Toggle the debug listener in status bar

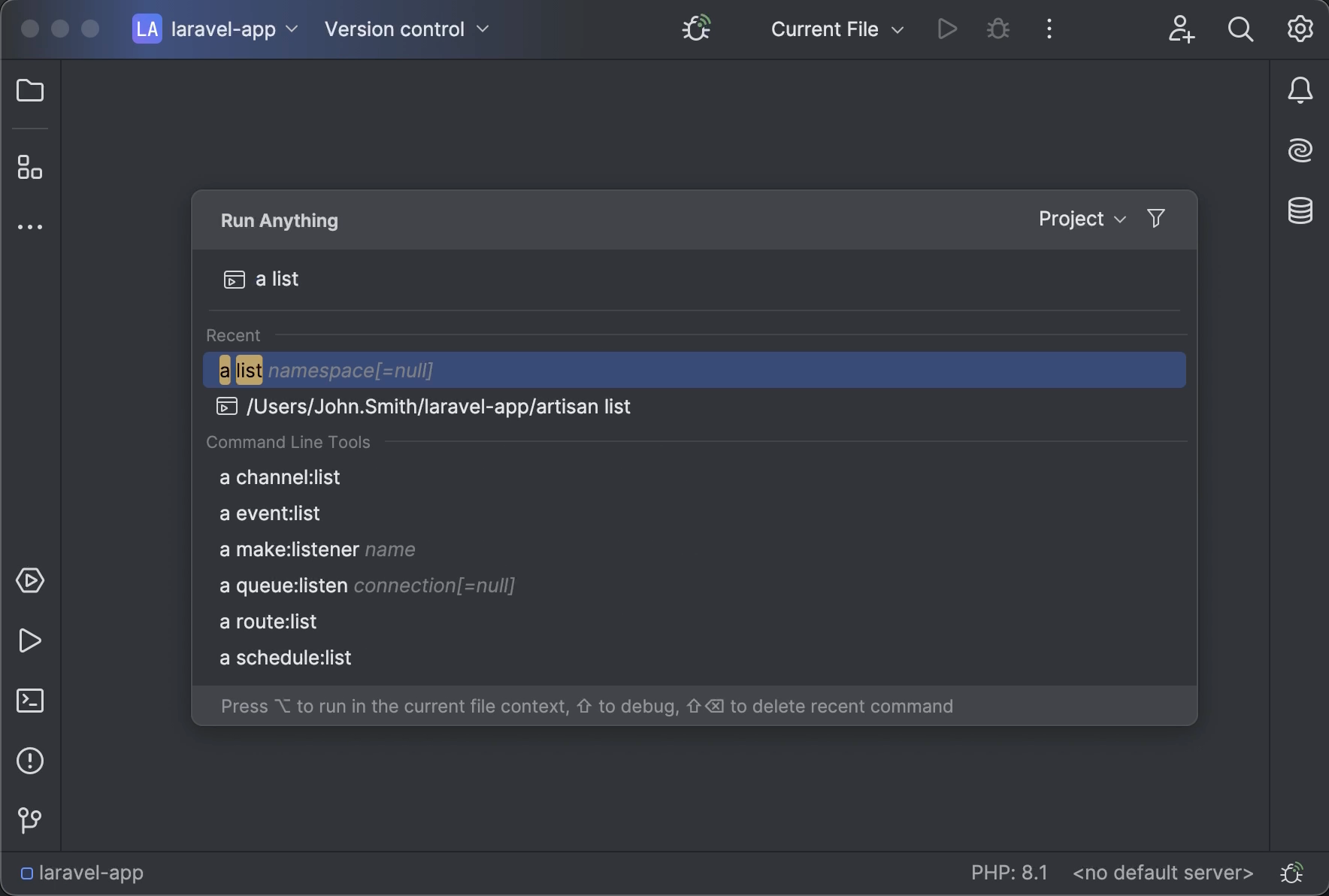click(x=1292, y=873)
